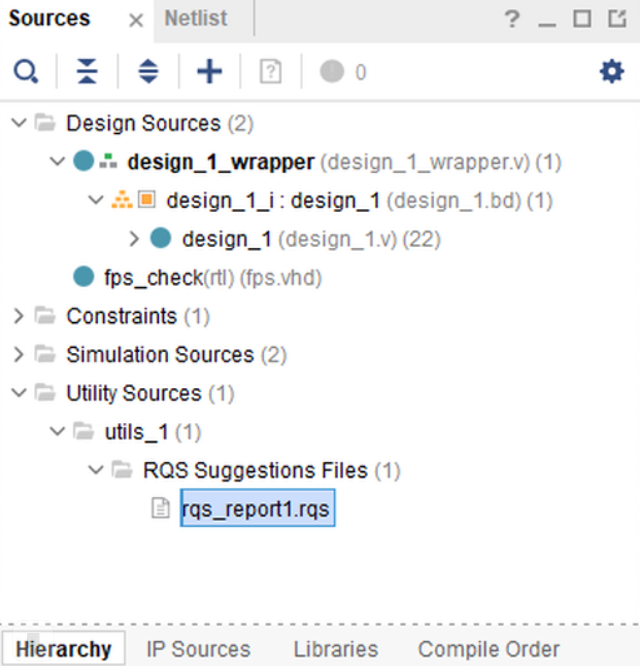The image size is (640, 666).
Task: Collapse the RQS Suggestions Files folder
Action: click(96, 470)
